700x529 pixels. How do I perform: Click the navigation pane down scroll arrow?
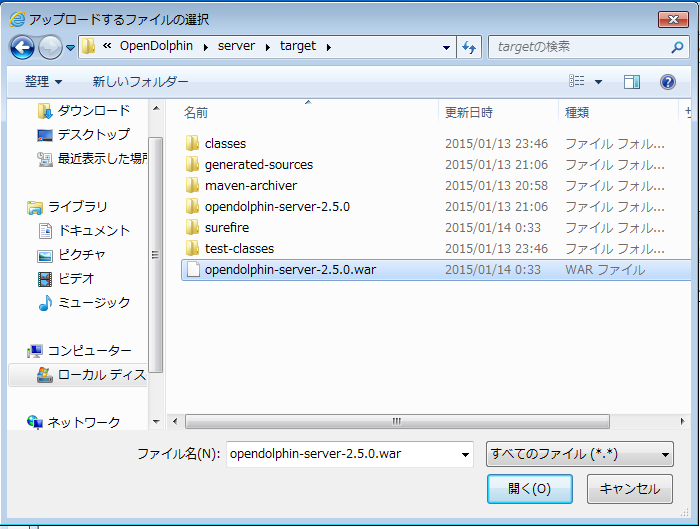[156, 422]
